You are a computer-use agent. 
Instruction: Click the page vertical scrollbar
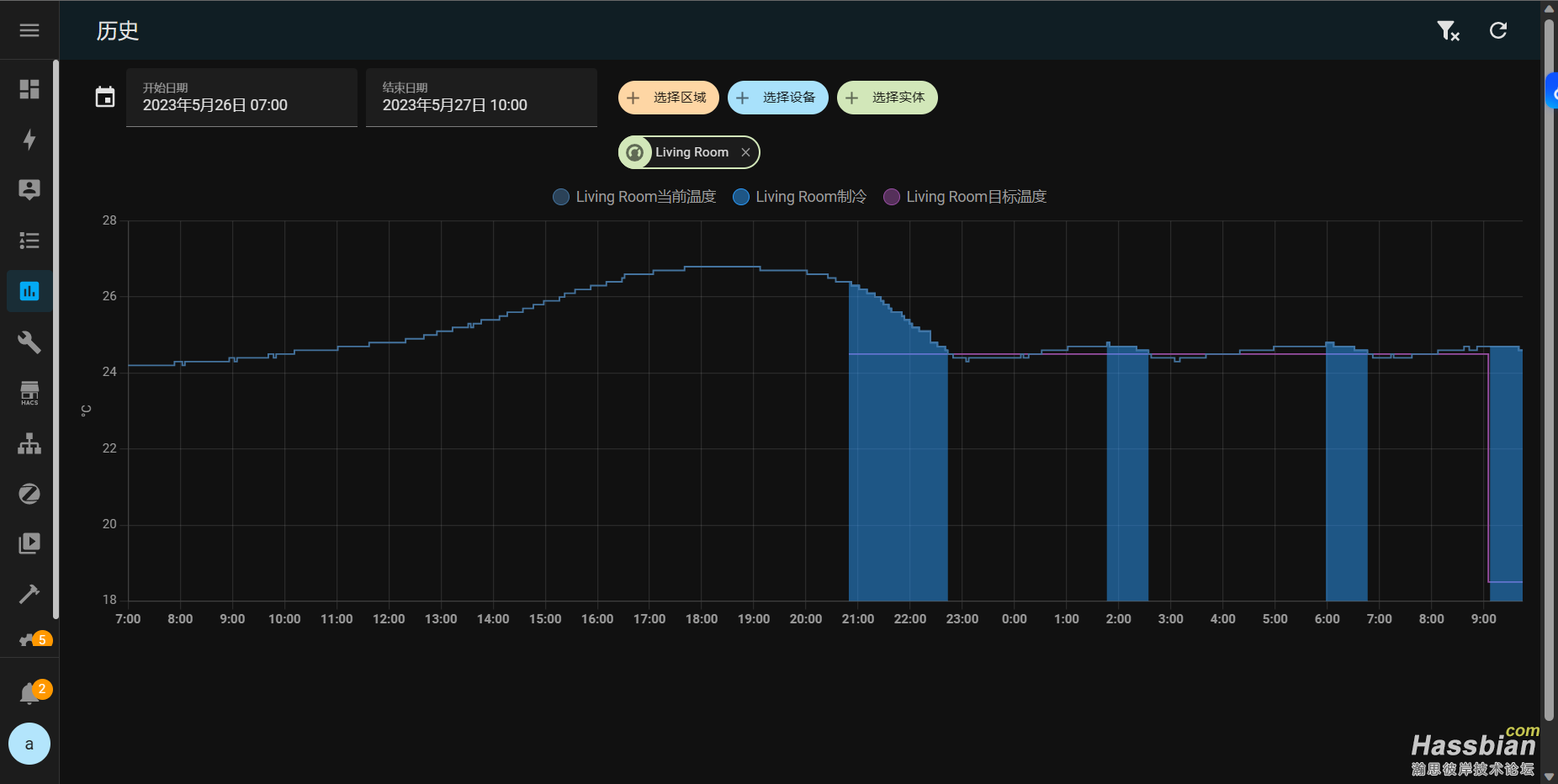[x=1549, y=370]
